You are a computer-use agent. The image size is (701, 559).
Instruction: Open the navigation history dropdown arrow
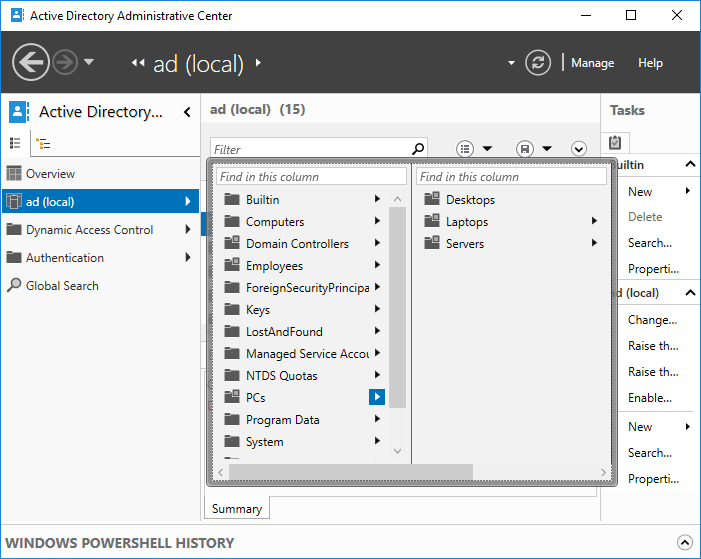(89, 62)
